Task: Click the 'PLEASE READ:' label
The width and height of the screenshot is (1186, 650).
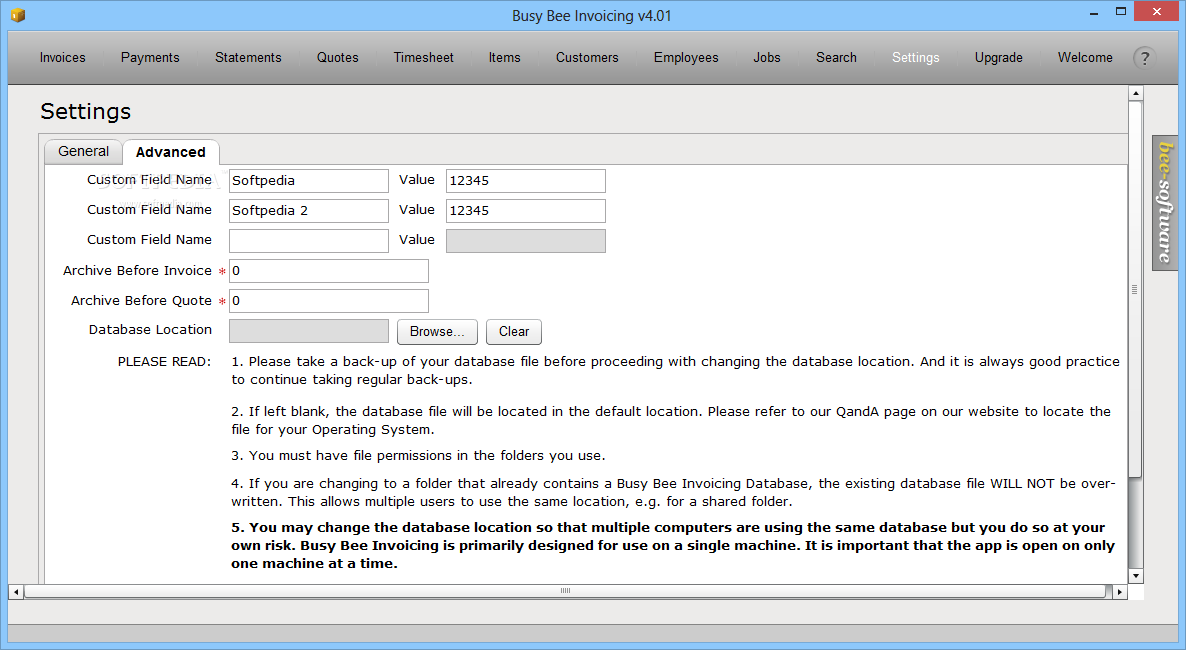Action: [x=164, y=362]
